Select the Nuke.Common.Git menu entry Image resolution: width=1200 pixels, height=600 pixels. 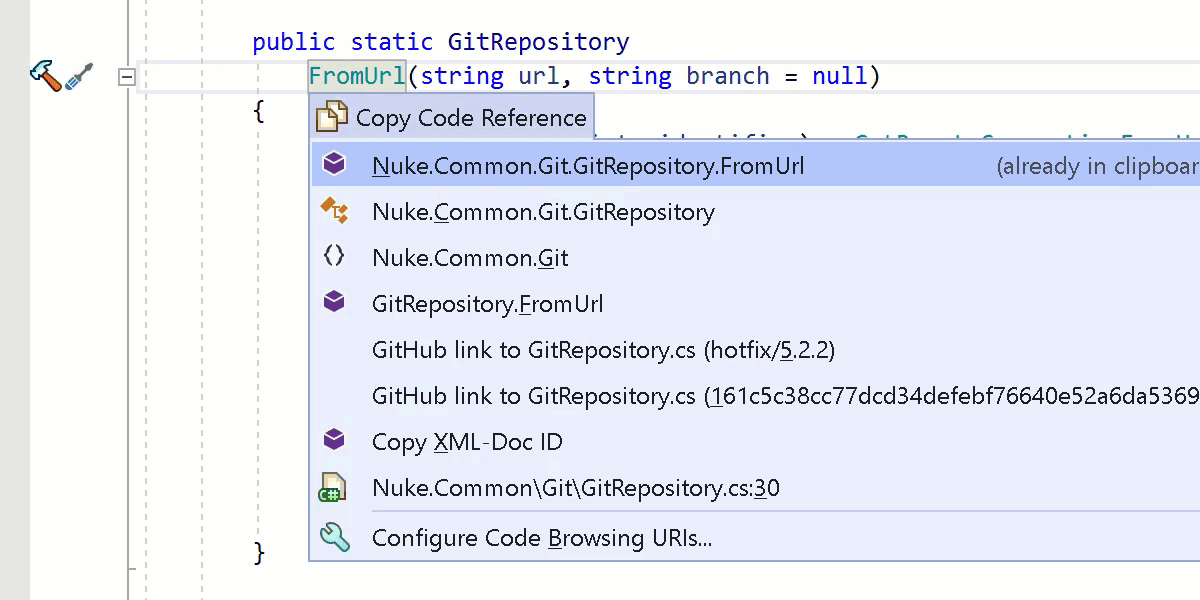tap(470, 257)
